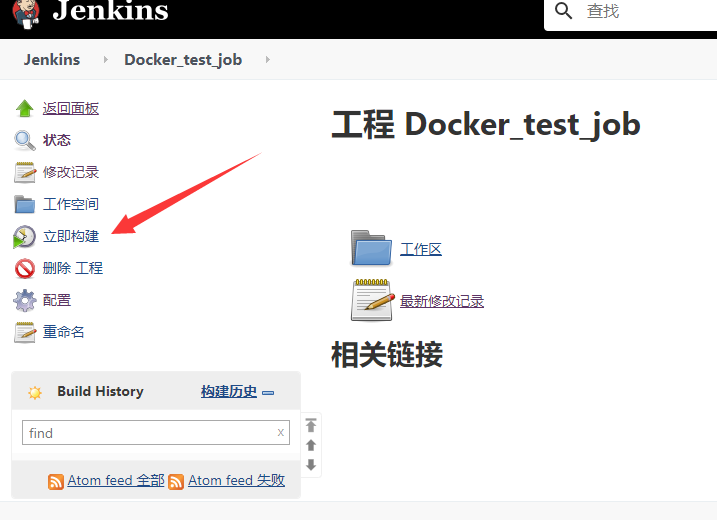Click the red prohibition icon beside 删除 工程

(x=25, y=268)
